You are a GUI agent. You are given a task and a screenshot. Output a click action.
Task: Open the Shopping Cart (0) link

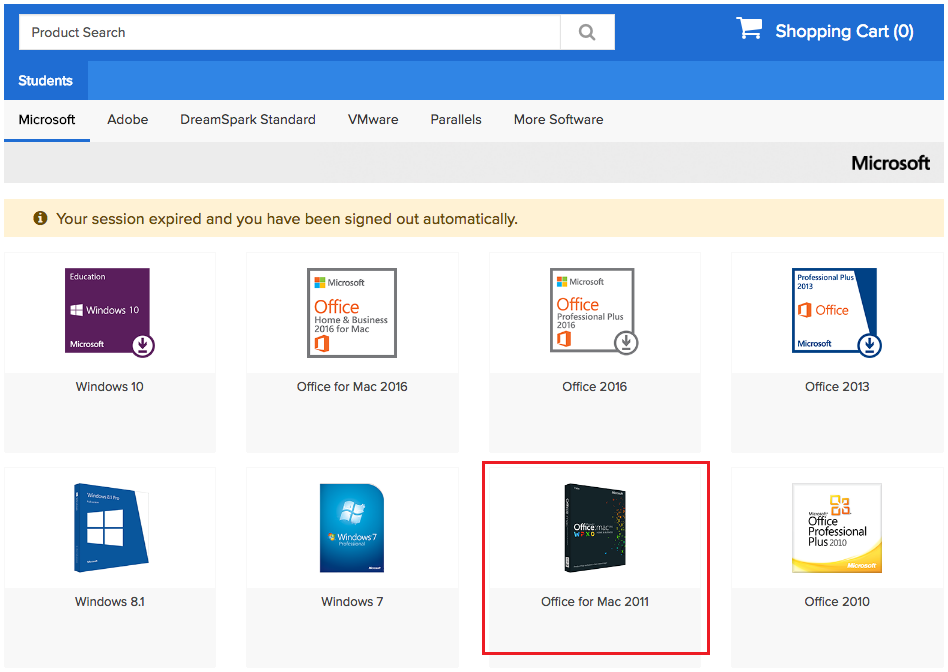[844, 31]
